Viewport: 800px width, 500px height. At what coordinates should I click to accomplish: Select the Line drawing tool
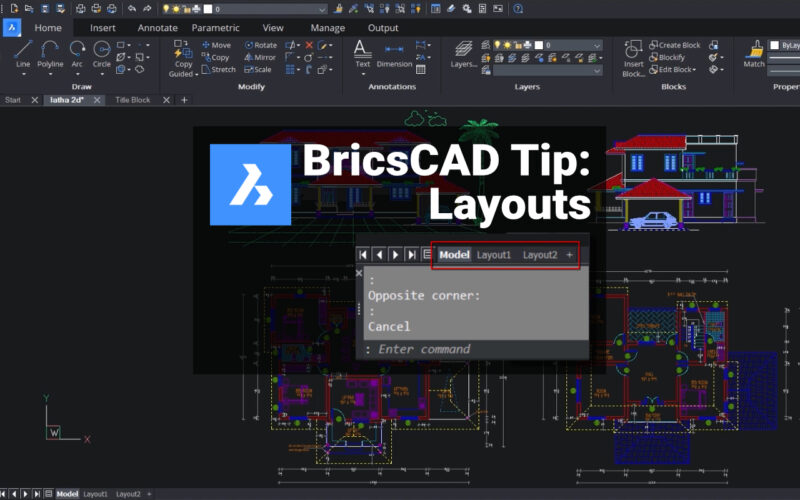23,53
